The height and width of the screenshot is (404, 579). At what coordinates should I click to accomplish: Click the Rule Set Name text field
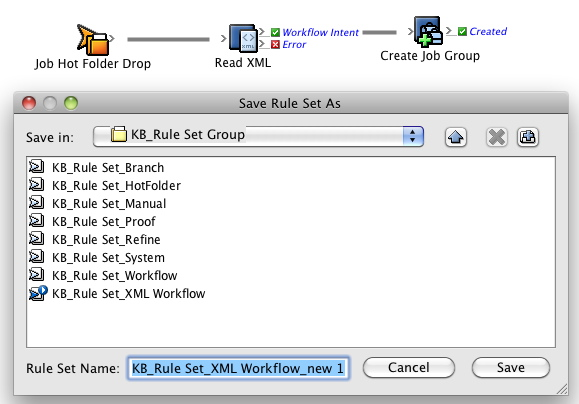[x=238, y=368]
